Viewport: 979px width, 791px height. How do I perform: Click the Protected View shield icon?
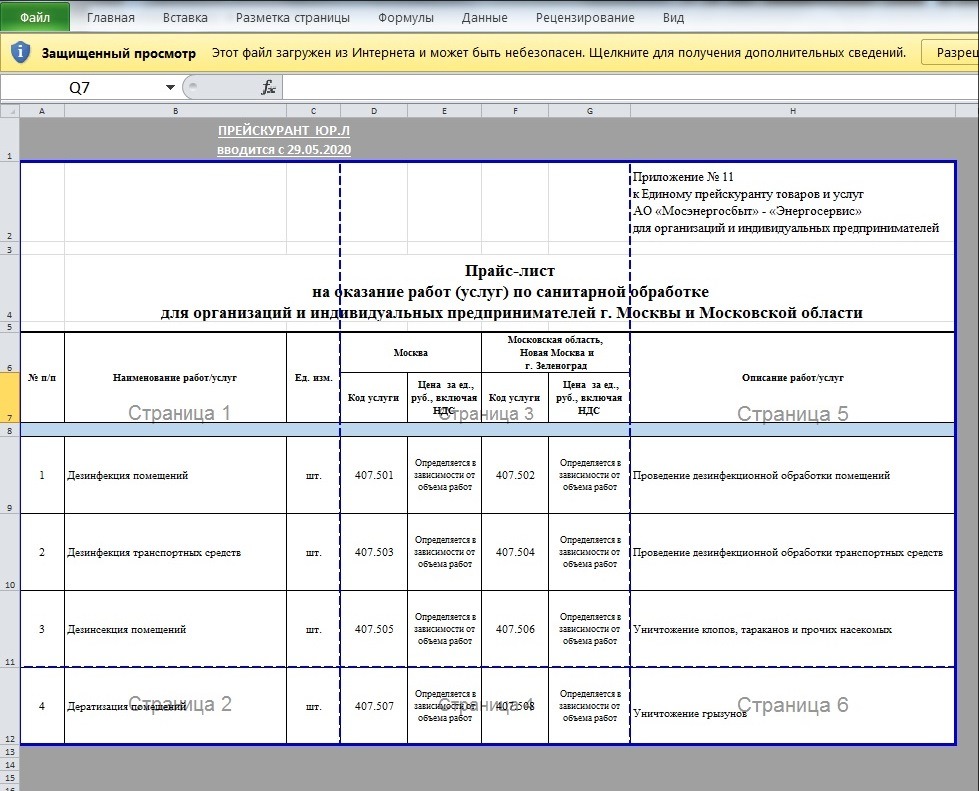pyautogui.click(x=20, y=52)
